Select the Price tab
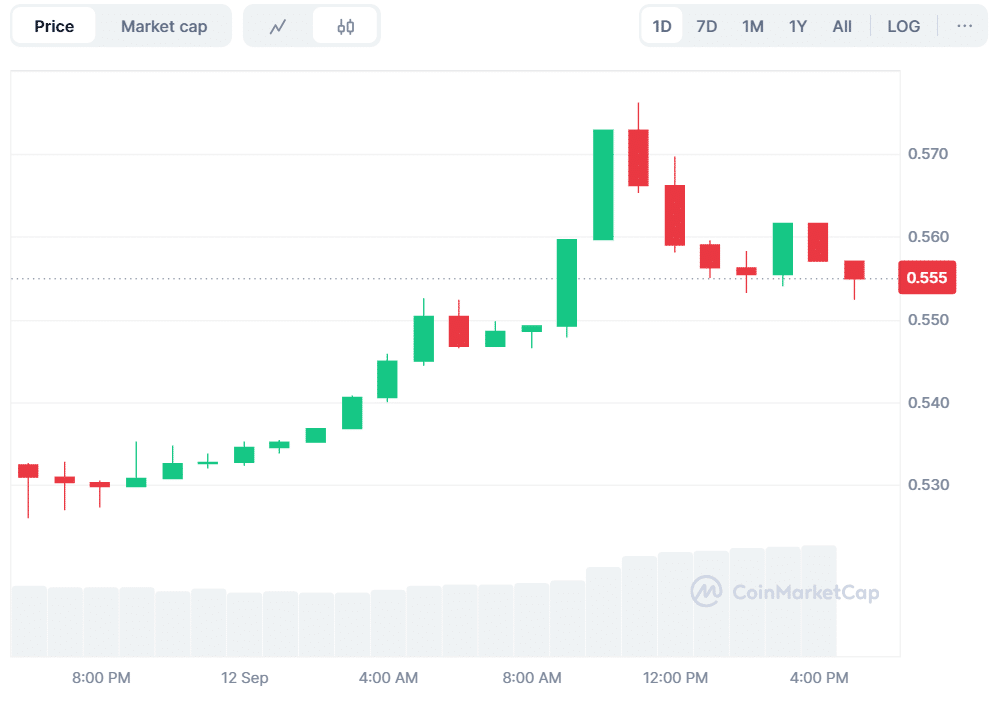997x701 pixels. coord(54,26)
